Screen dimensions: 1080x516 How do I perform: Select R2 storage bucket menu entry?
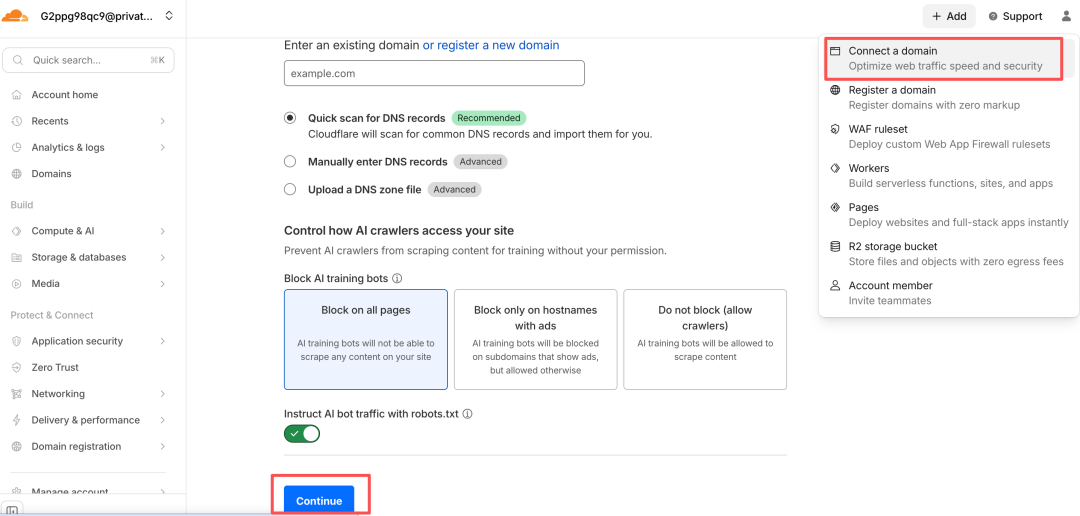click(948, 254)
